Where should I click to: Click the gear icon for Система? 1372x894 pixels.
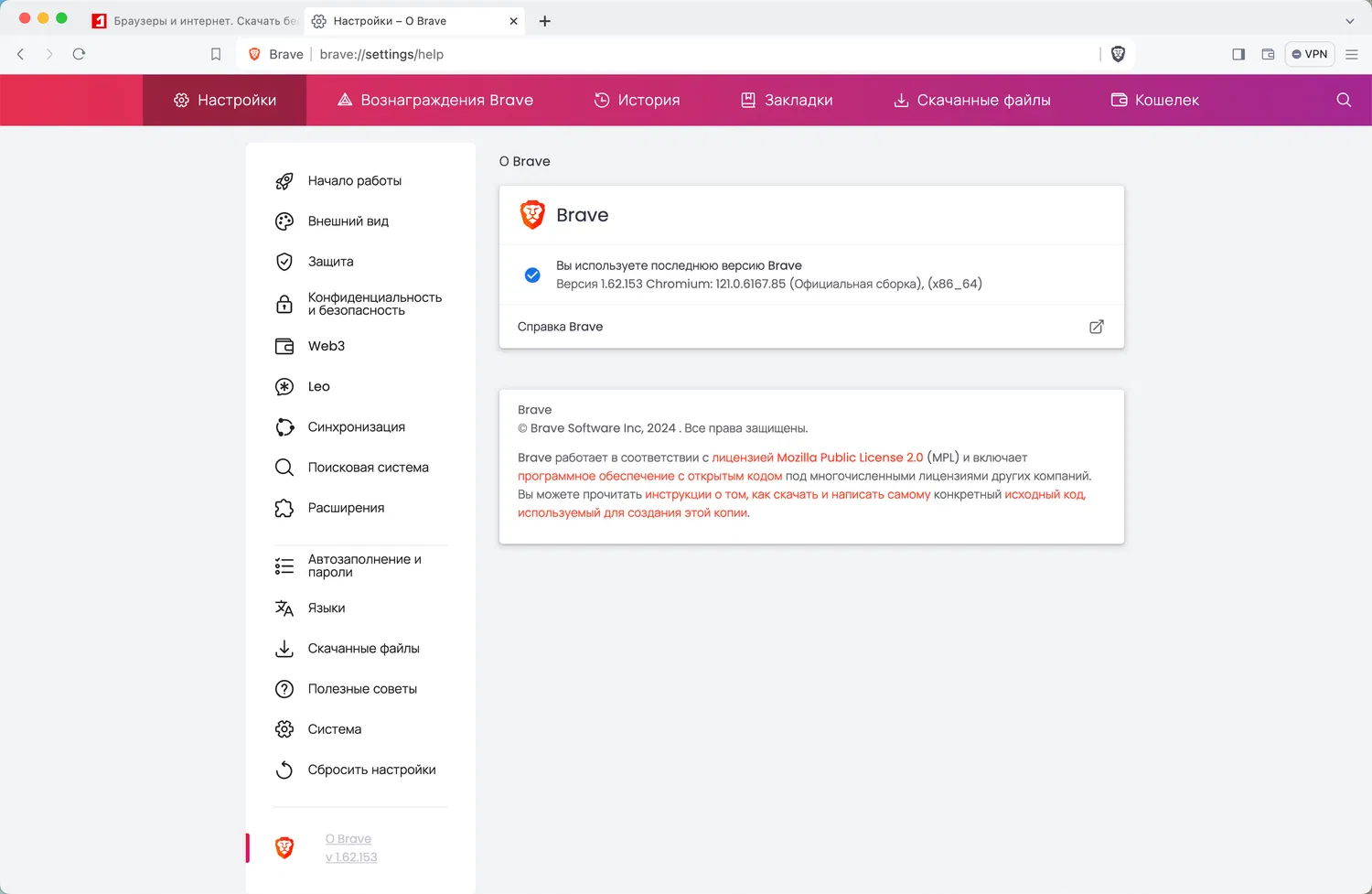click(x=284, y=729)
